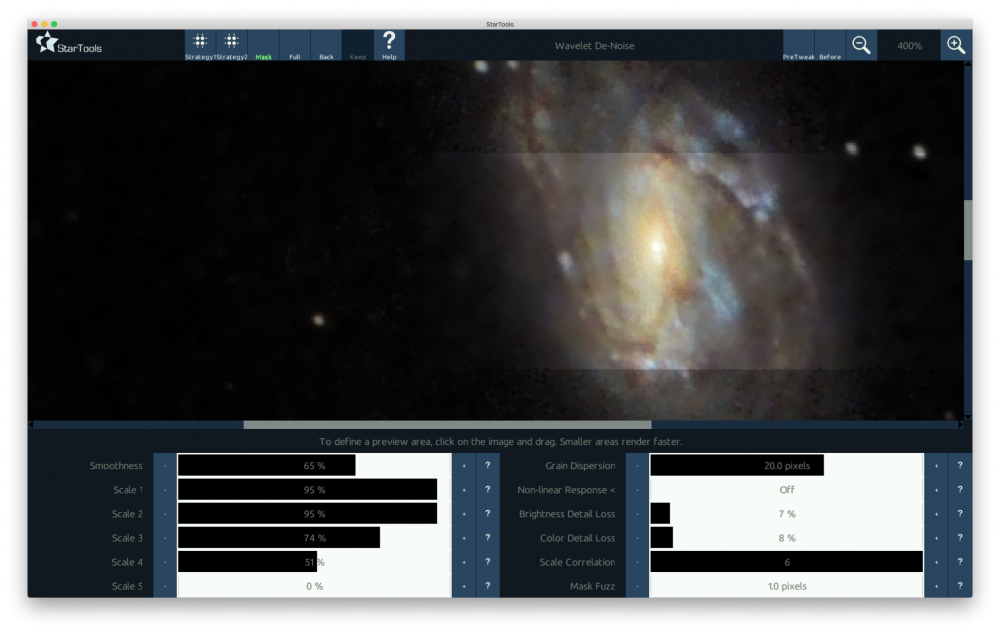Decrease Non-linear Response with minus button
Image resolution: width=1000 pixels, height=634 pixels.
coord(637,490)
